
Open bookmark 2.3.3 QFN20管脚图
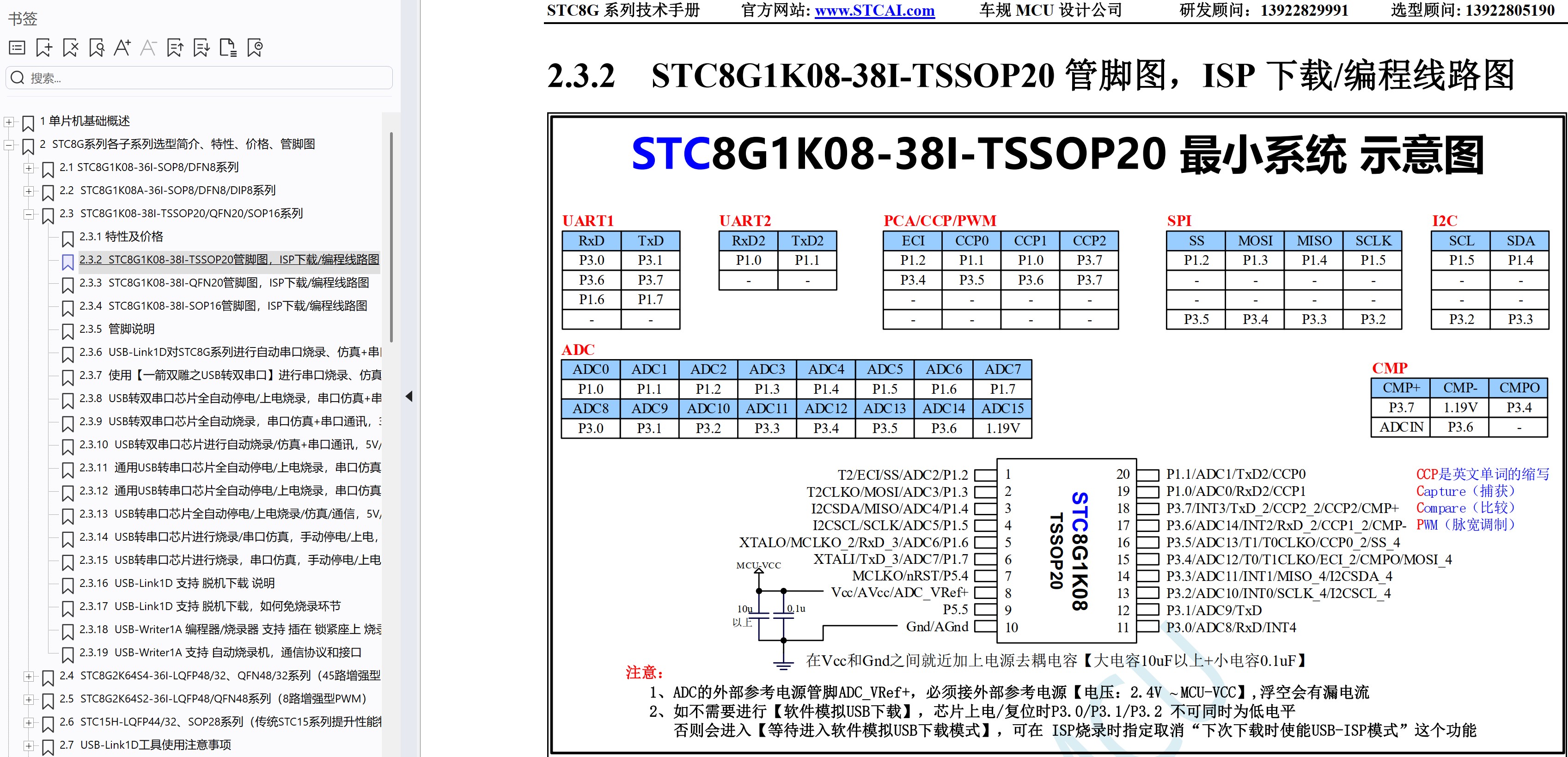224,283
